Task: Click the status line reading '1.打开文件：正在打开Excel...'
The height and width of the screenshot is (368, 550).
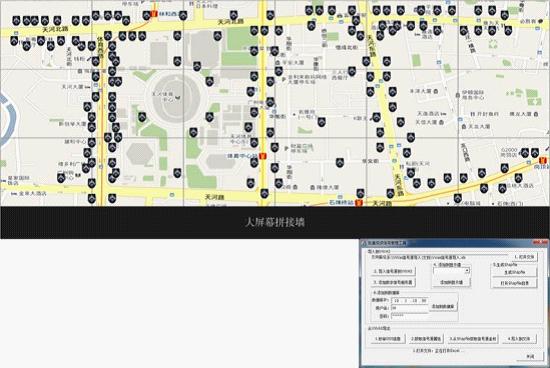Action: tap(438, 350)
